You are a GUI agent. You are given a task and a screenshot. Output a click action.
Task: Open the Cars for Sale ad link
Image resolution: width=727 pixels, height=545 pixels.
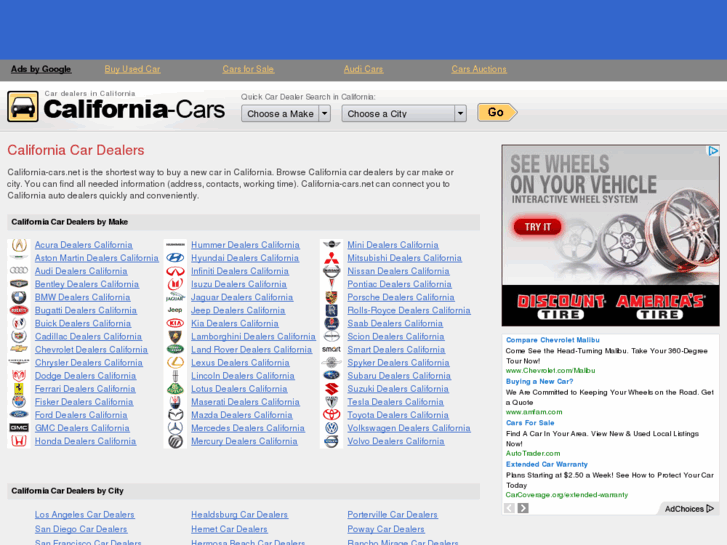pyautogui.click(x=248, y=69)
